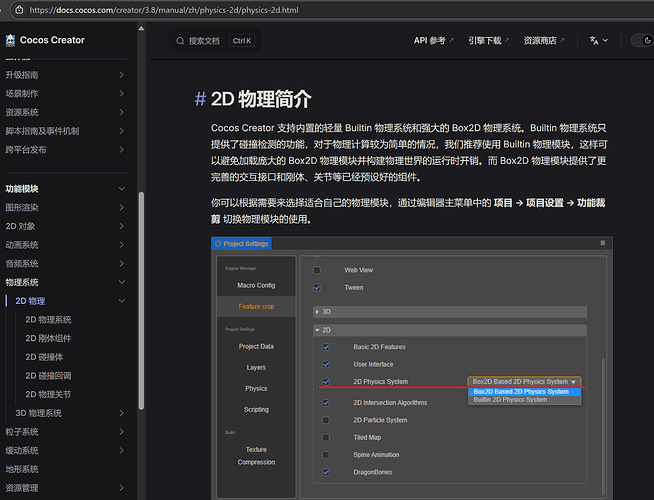Open 2D 物理系统 page
Screen dimensions: 654x500
[48, 320]
